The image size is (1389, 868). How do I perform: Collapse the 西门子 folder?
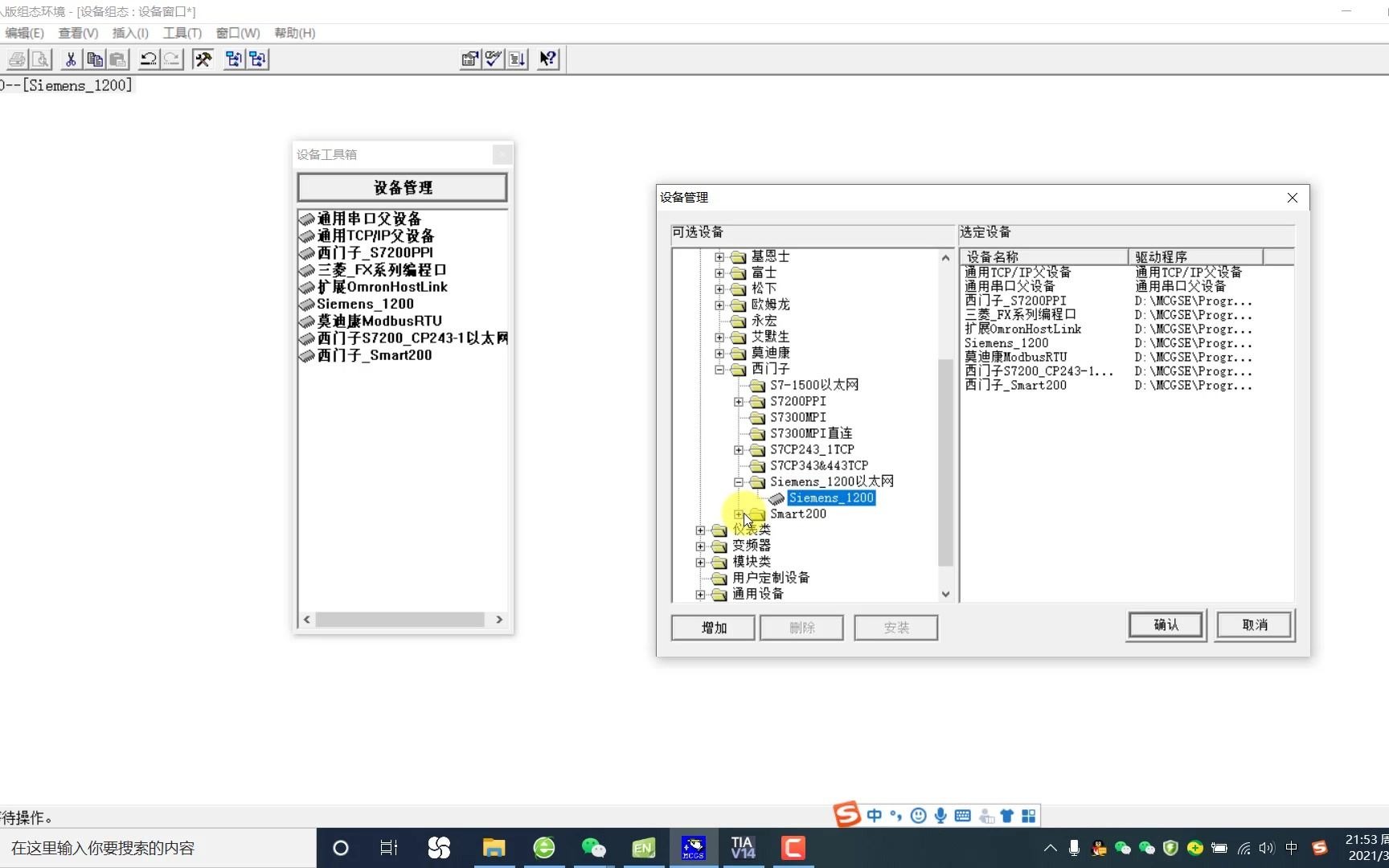pyautogui.click(x=719, y=370)
